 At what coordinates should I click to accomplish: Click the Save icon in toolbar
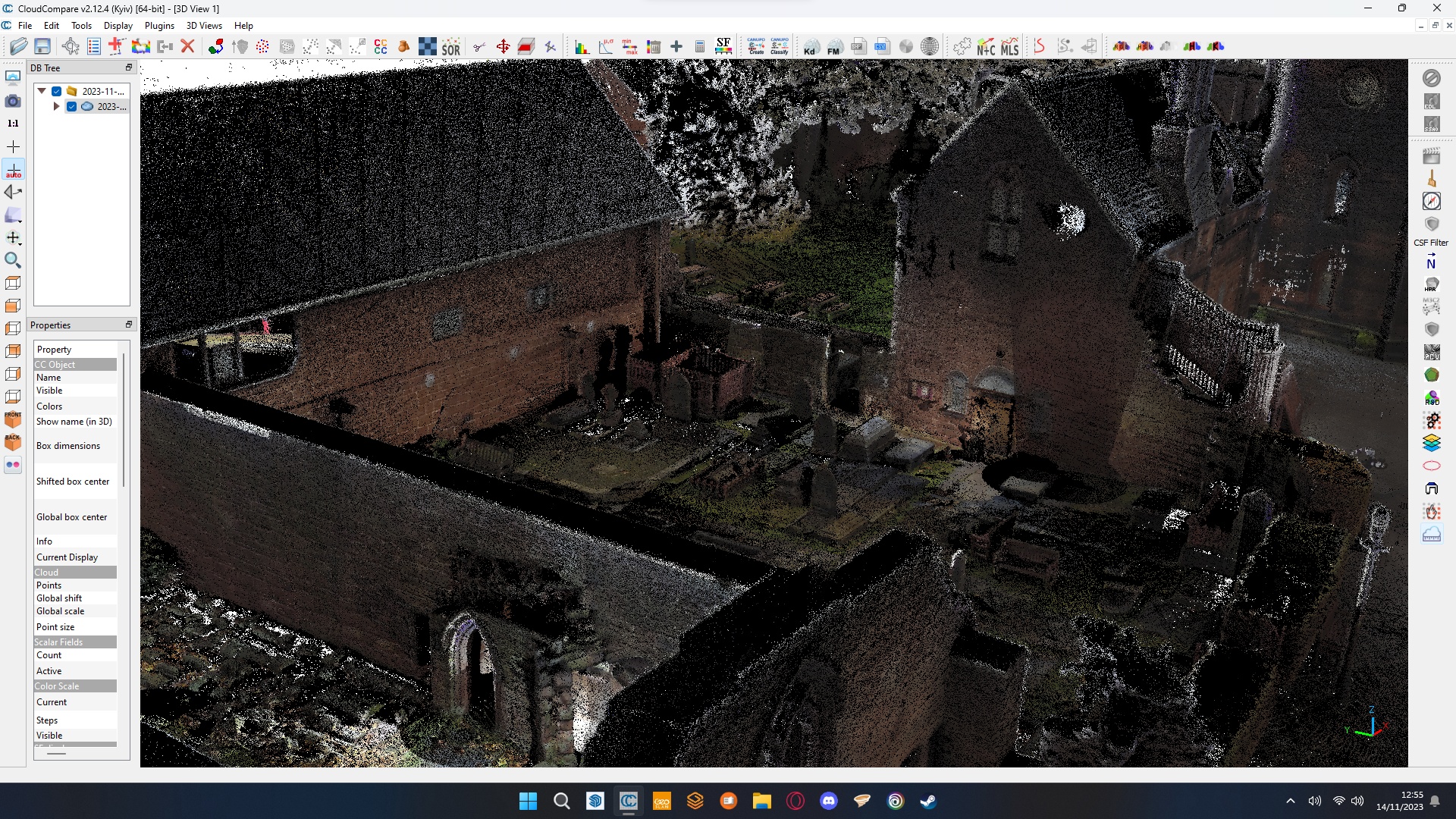42,46
